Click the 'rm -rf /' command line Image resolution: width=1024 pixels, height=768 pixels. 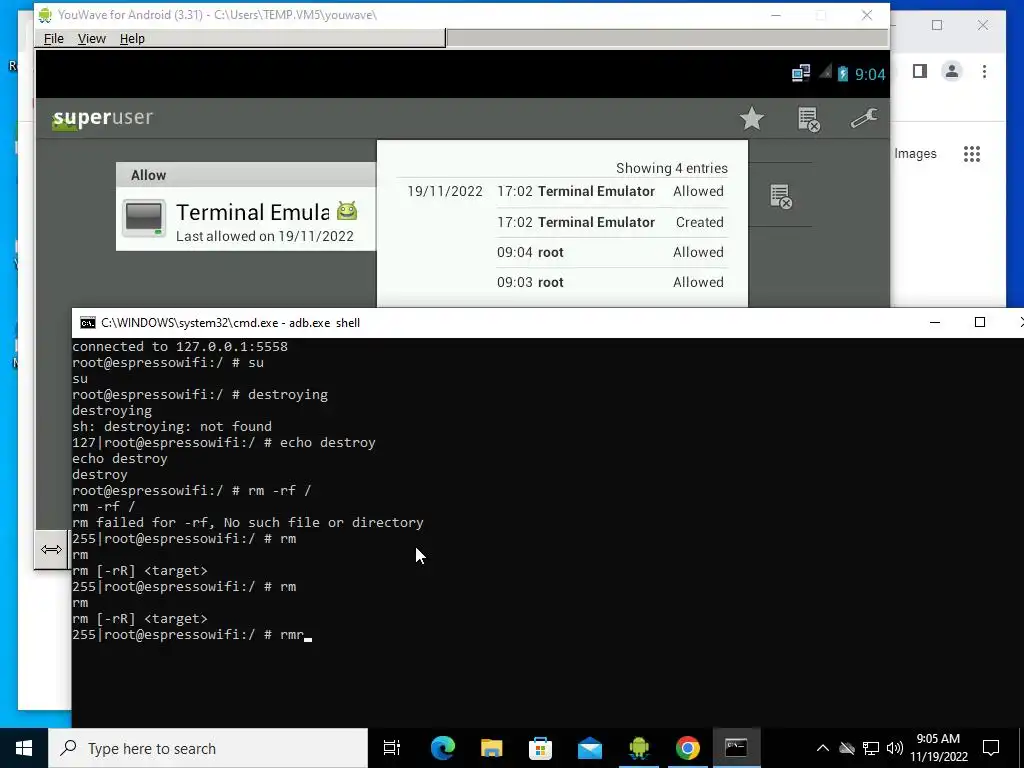click(191, 490)
